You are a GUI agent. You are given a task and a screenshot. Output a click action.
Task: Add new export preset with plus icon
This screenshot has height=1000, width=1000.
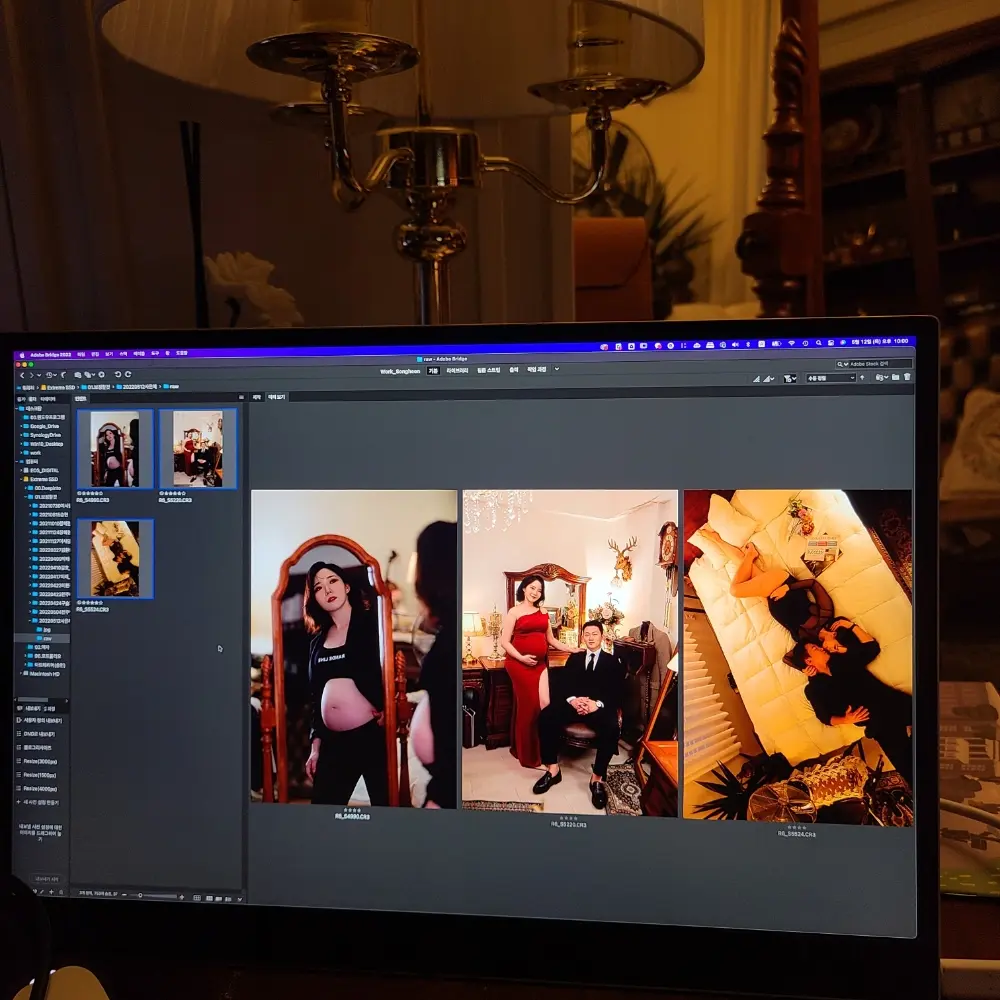tap(51, 892)
